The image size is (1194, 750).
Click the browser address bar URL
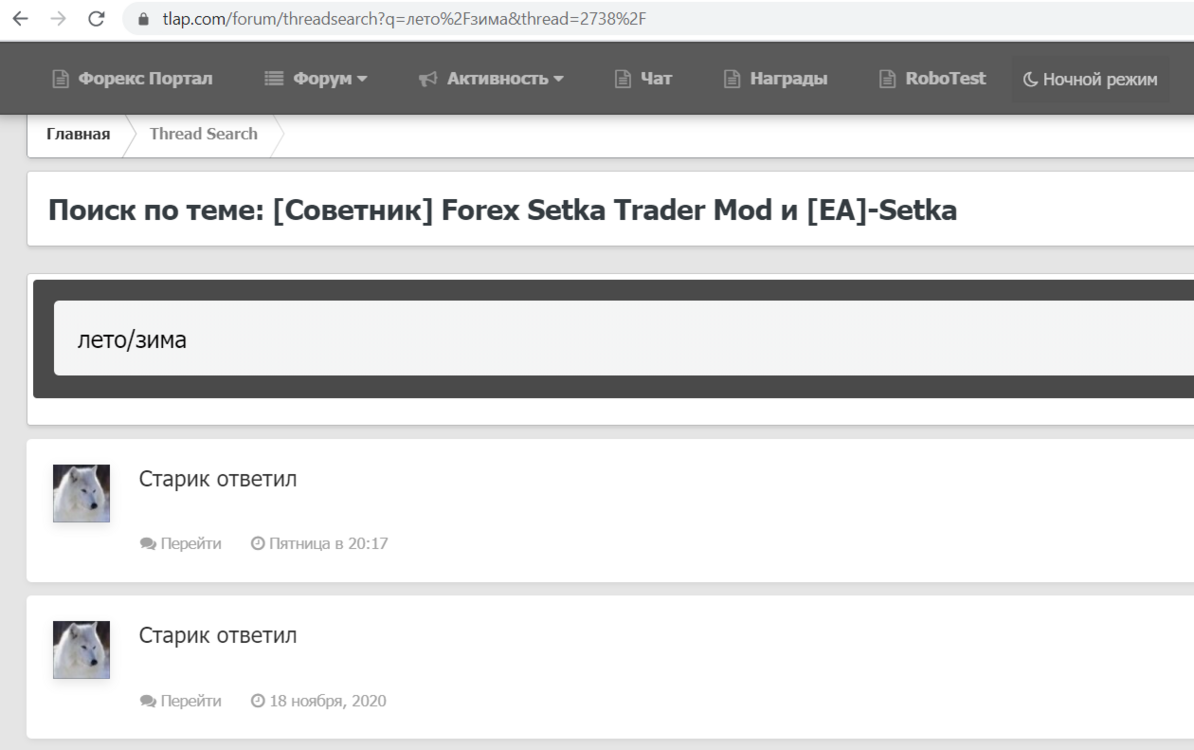404,19
